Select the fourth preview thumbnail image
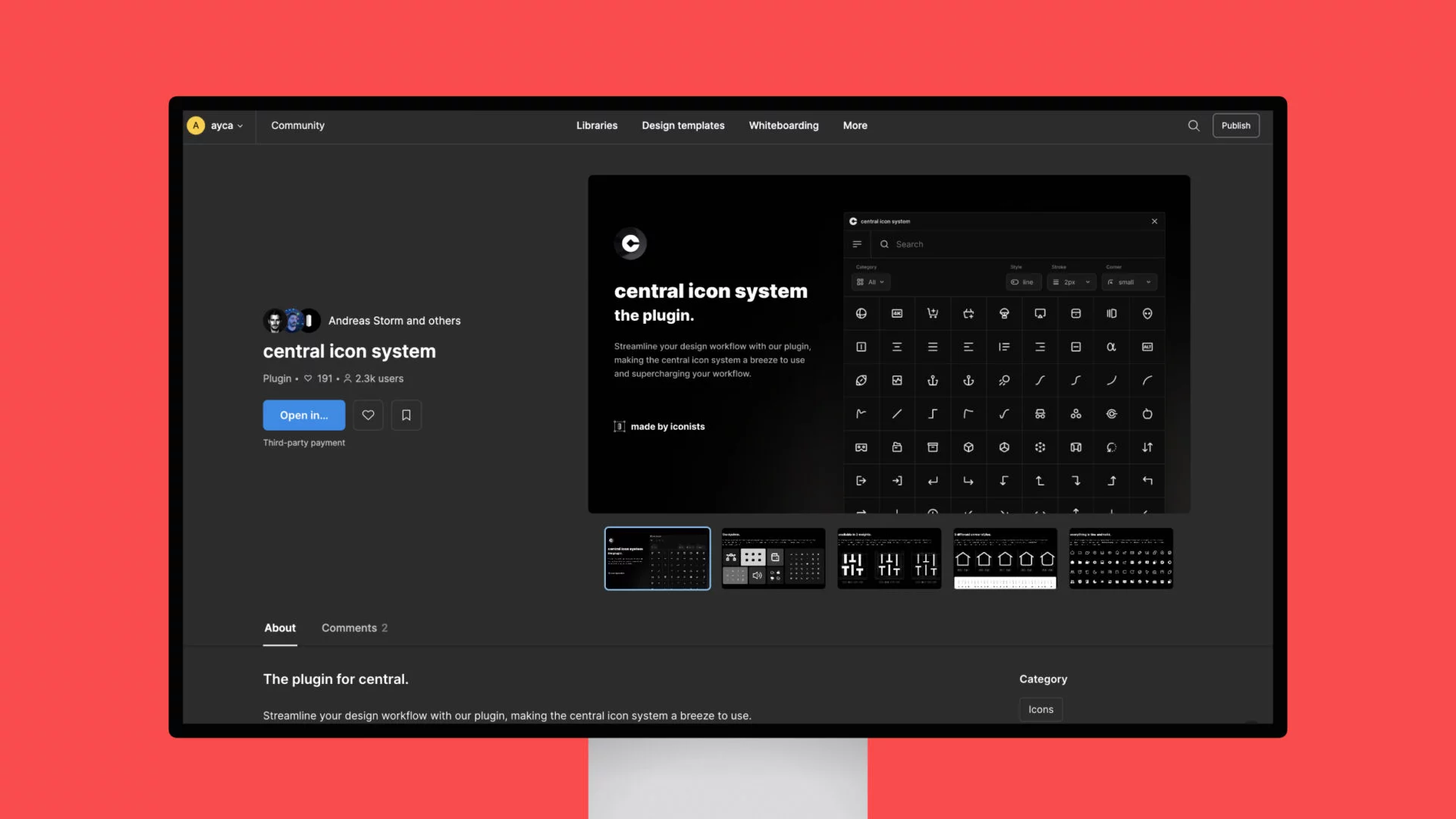Image resolution: width=1456 pixels, height=819 pixels. coord(1004,558)
